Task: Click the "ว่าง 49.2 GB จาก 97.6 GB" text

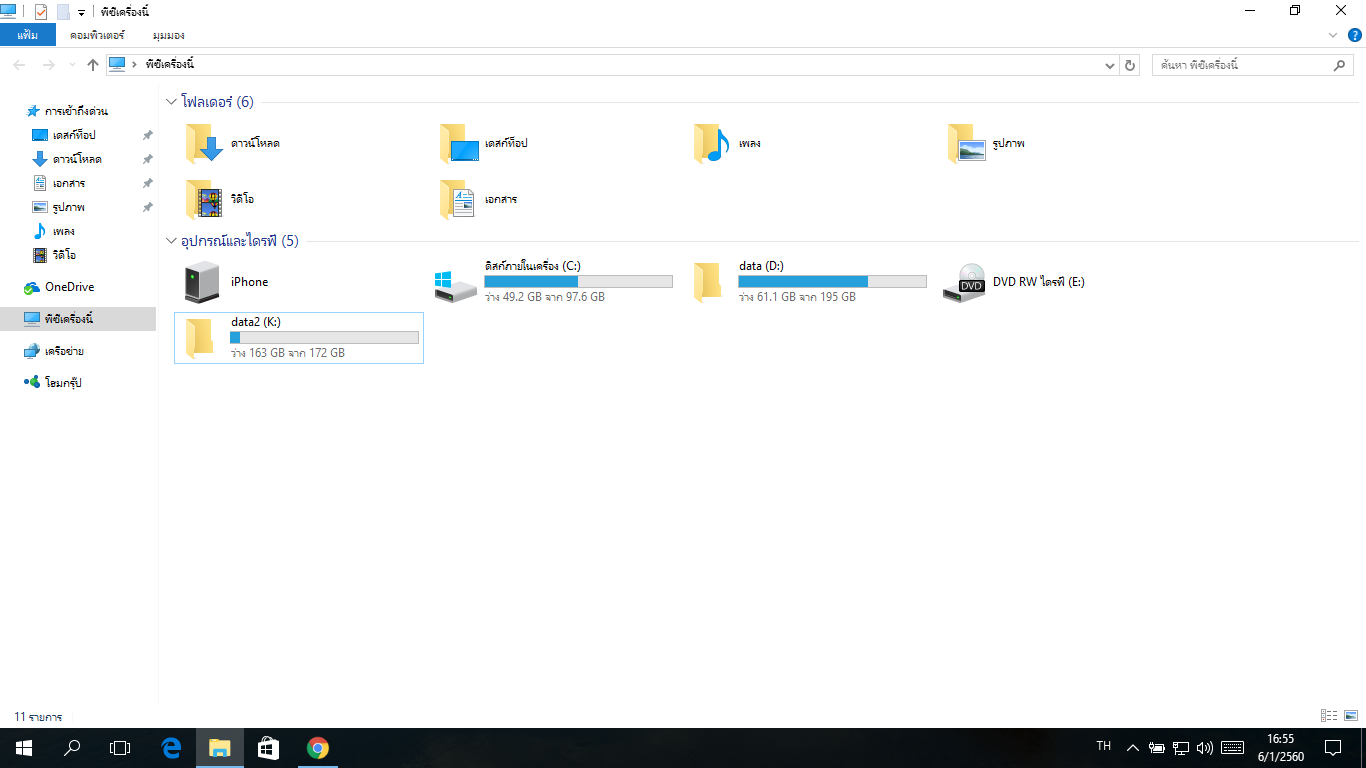Action: (x=544, y=297)
